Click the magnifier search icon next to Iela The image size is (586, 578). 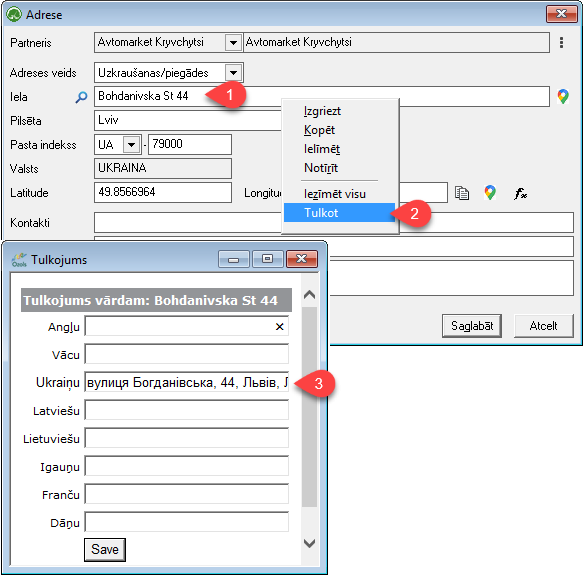[x=81, y=97]
